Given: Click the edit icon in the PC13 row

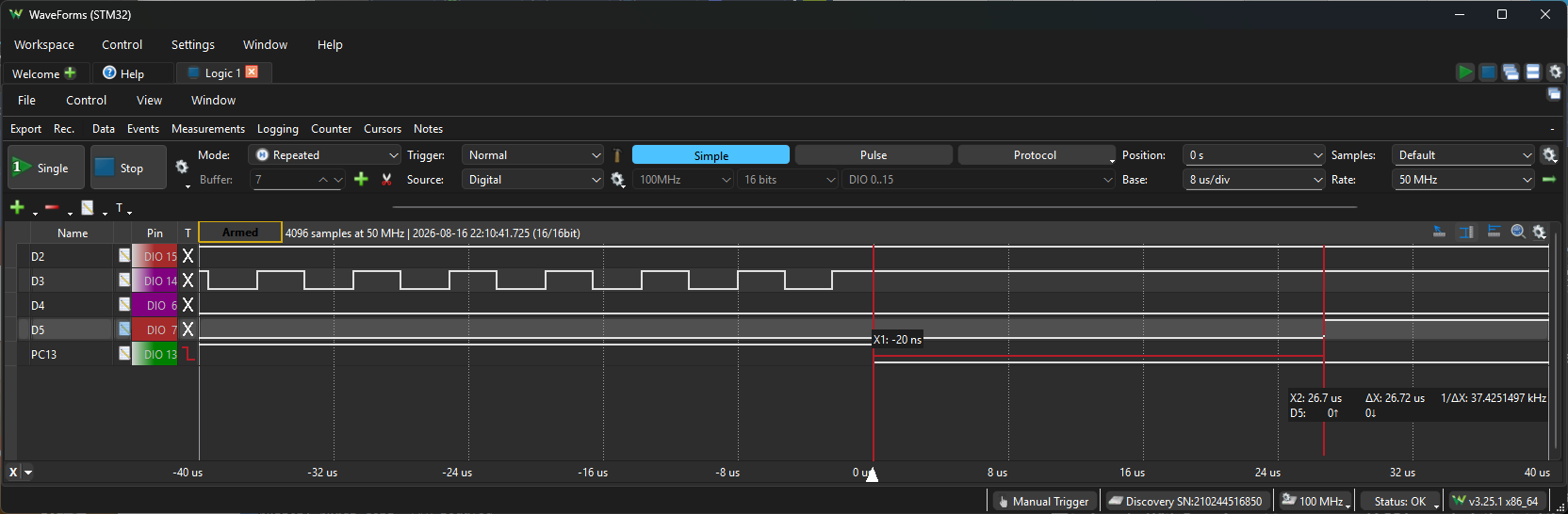Looking at the screenshot, I should pyautogui.click(x=124, y=353).
